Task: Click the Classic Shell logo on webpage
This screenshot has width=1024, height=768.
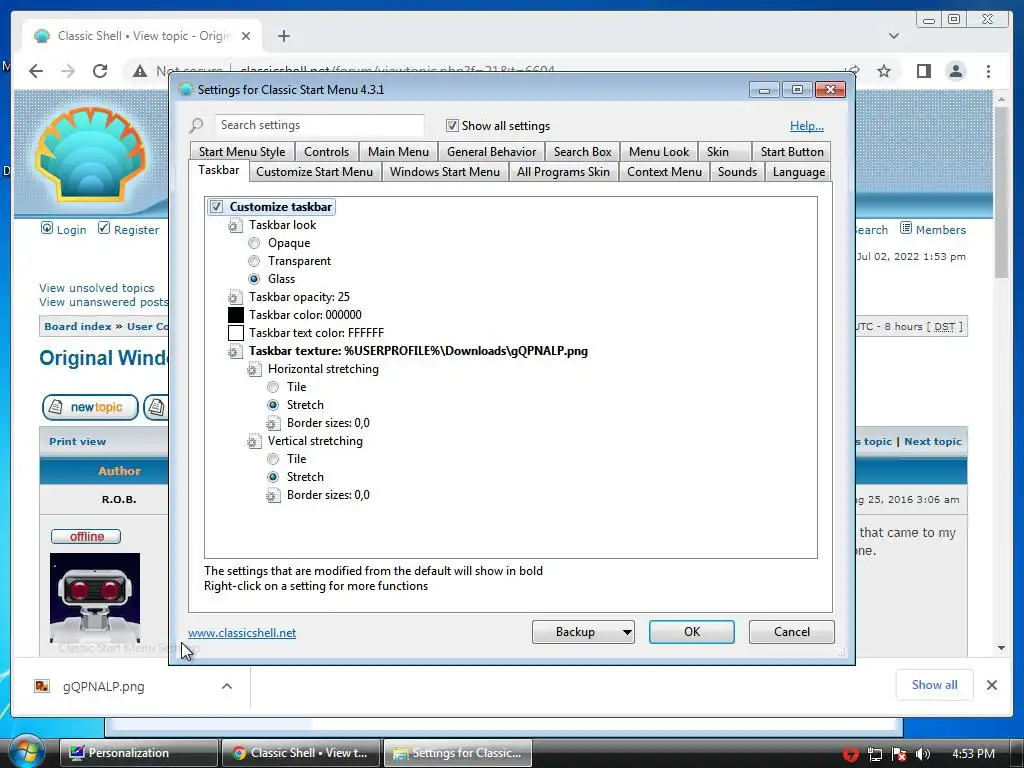Action: (91, 154)
